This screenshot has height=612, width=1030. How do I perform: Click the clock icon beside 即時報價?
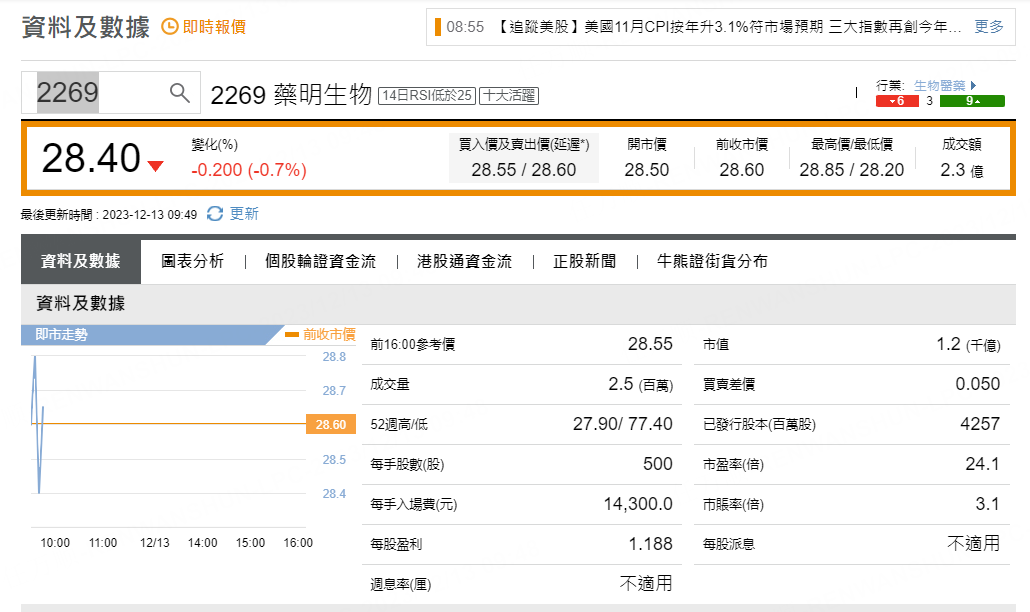(169, 26)
